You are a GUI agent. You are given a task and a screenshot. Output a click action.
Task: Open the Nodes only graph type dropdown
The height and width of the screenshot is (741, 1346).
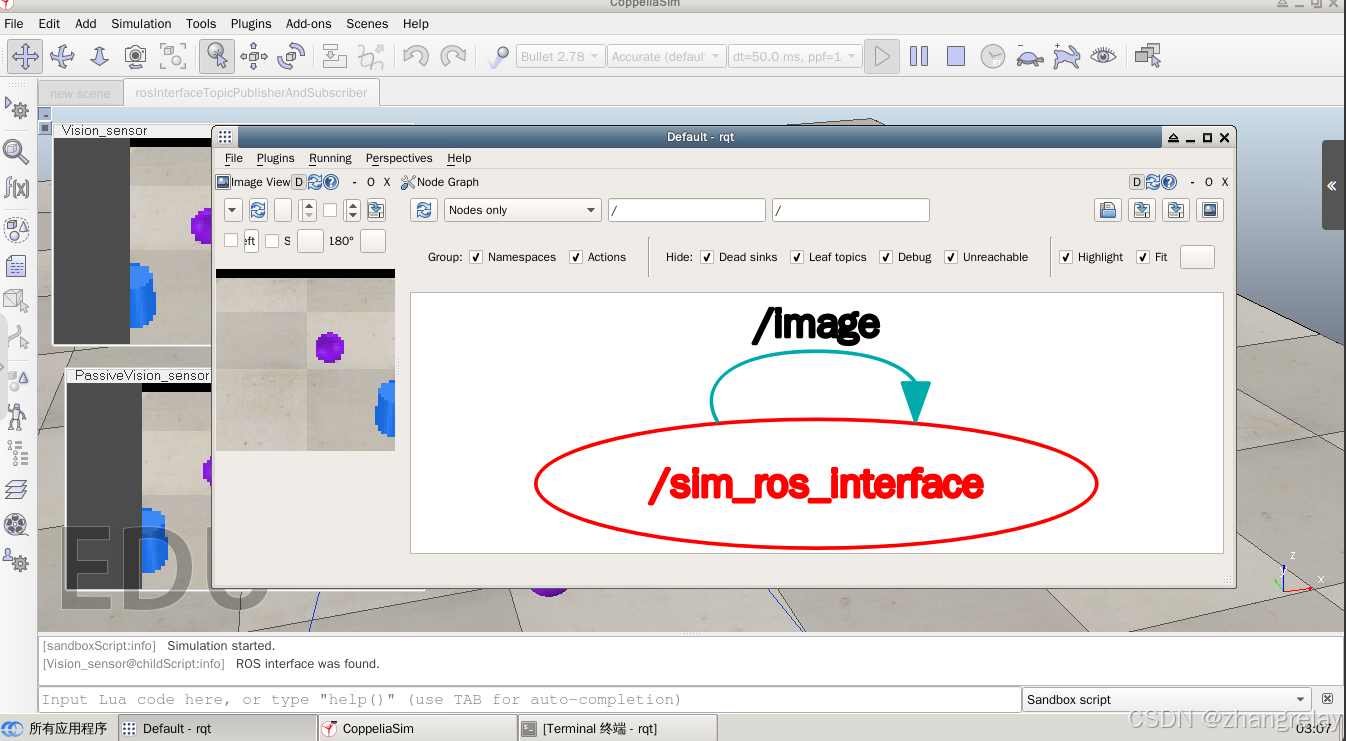pyautogui.click(x=522, y=210)
